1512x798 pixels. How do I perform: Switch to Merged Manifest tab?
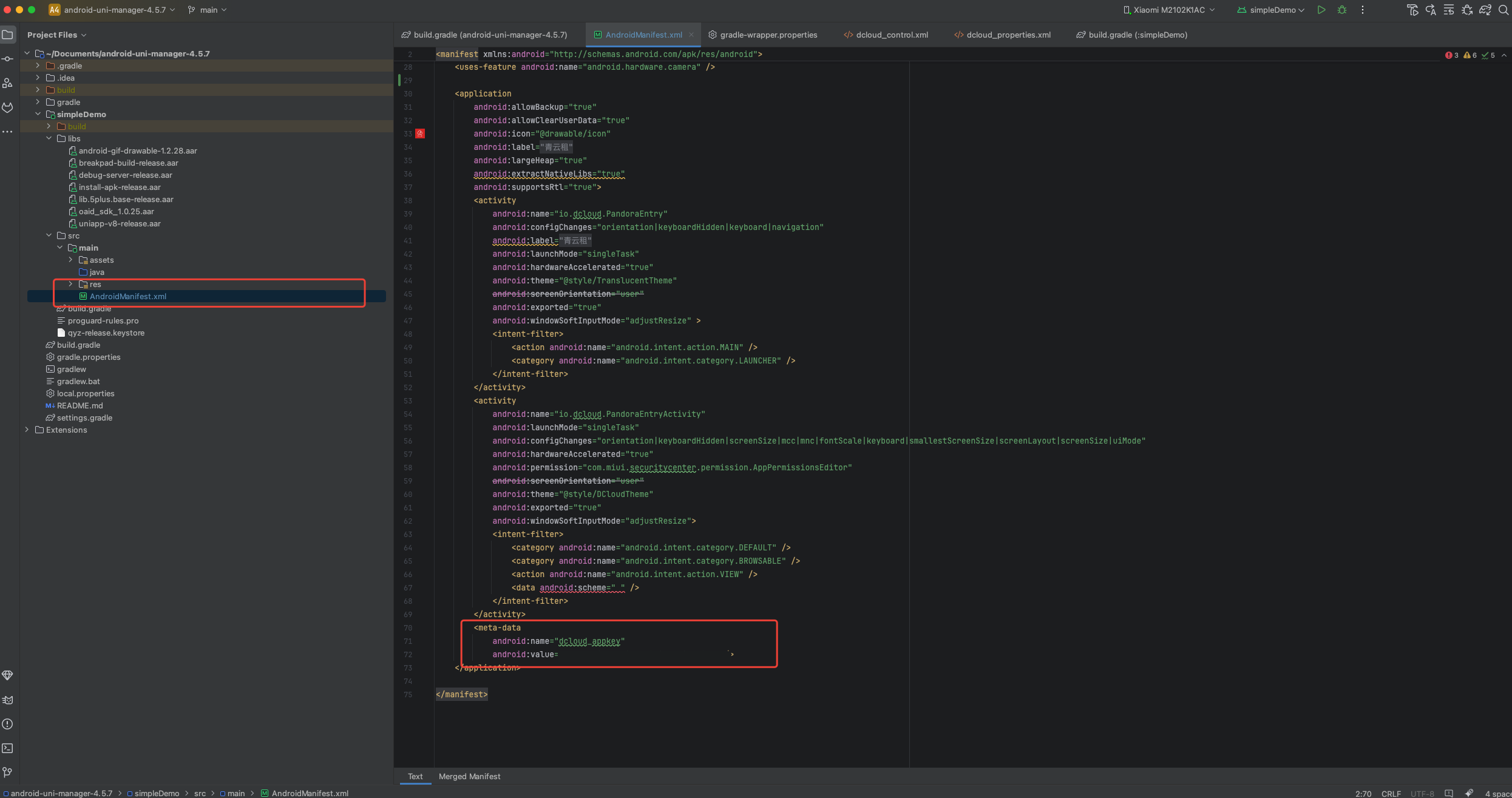point(469,776)
